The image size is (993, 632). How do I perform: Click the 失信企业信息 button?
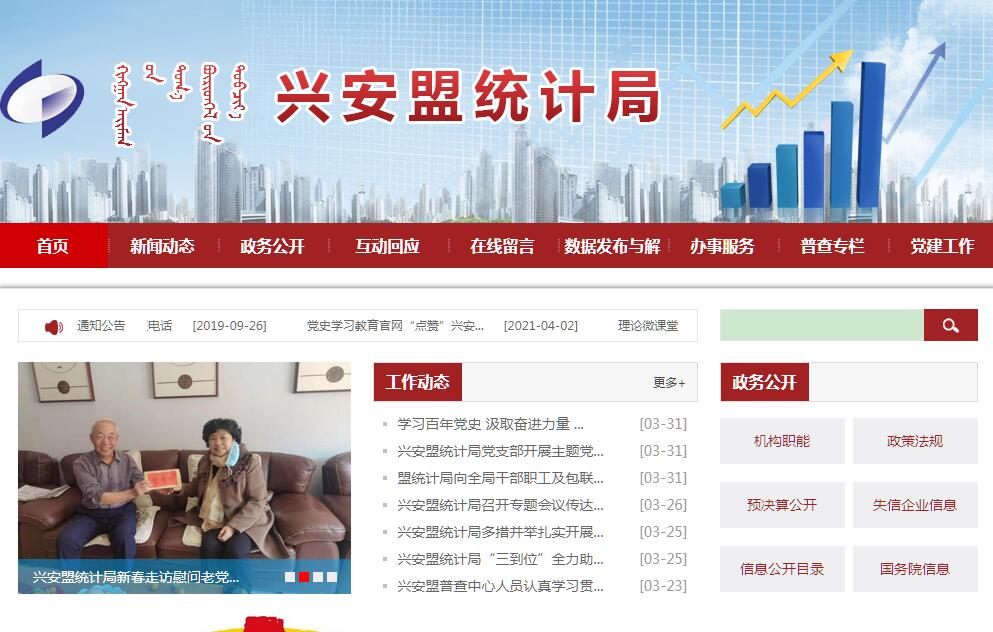pyautogui.click(x=915, y=505)
